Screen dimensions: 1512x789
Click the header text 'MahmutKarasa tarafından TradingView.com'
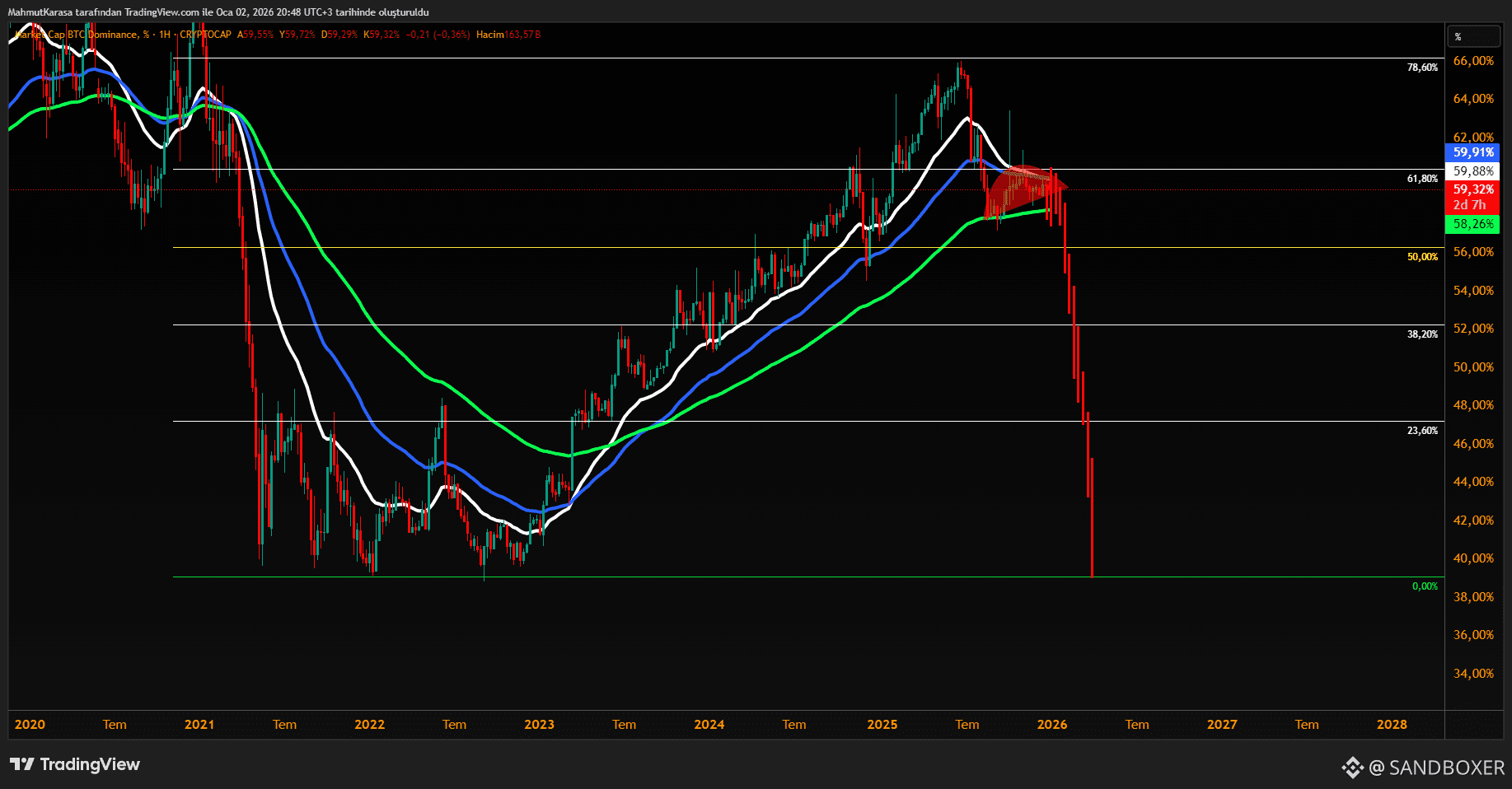(104, 12)
